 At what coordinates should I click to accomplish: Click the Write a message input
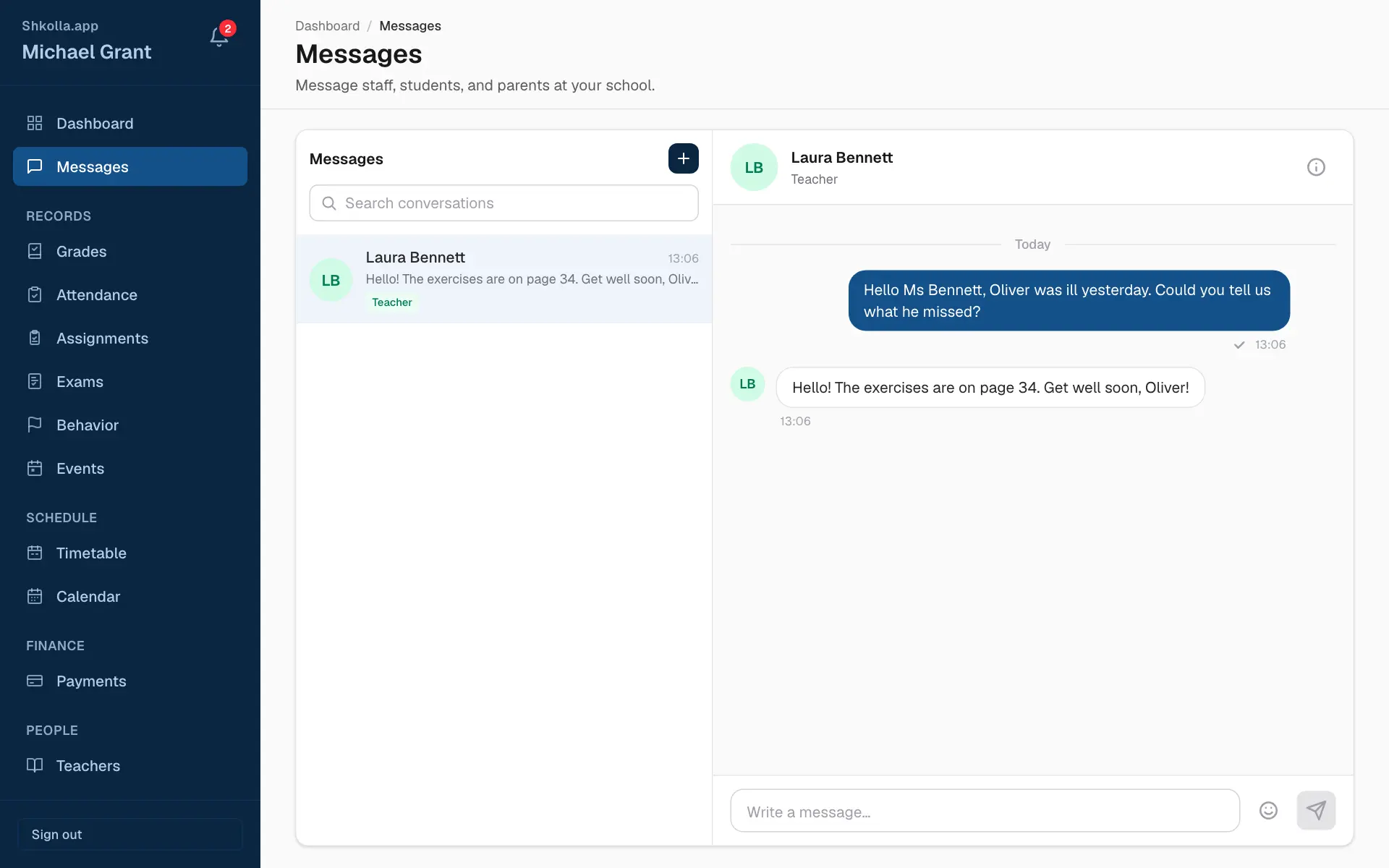point(985,811)
